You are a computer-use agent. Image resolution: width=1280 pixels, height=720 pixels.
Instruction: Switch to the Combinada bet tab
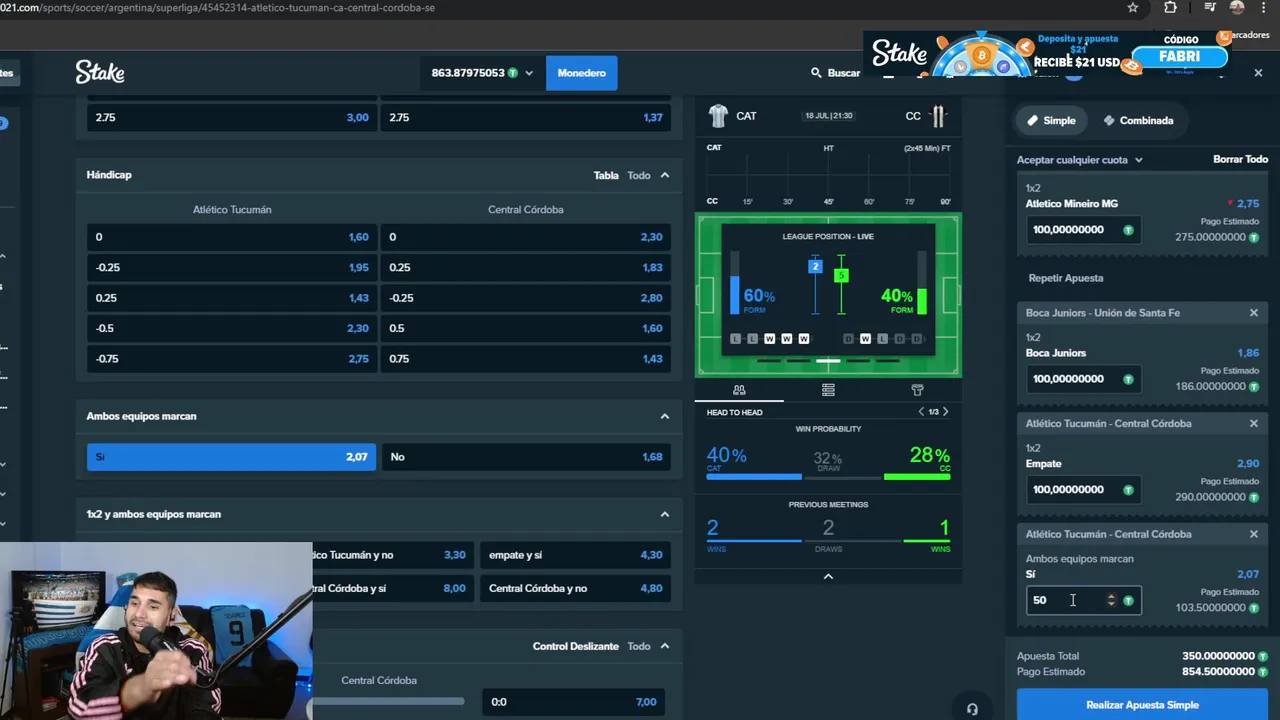point(1139,120)
